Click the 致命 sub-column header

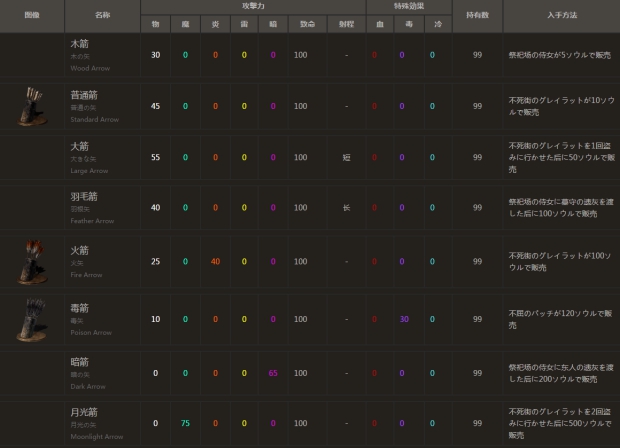coord(300,23)
